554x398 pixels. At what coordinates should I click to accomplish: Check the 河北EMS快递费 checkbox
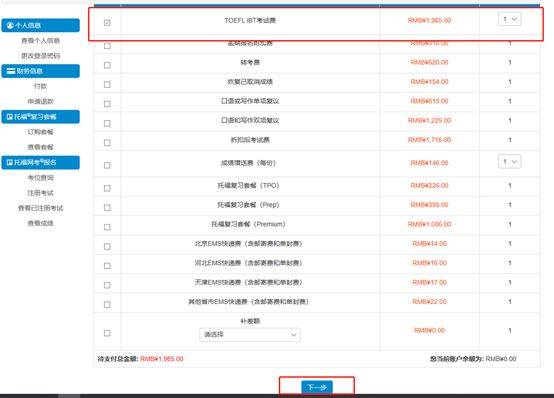coord(107,266)
